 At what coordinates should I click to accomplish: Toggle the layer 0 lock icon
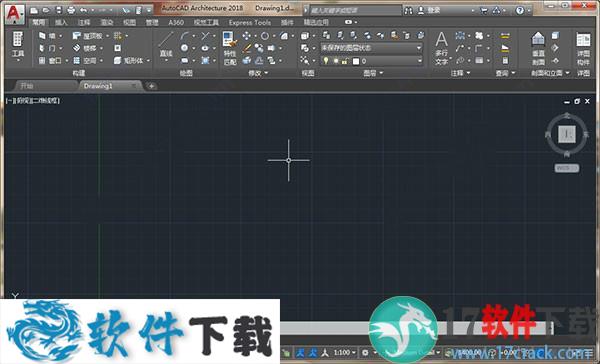(x=344, y=61)
